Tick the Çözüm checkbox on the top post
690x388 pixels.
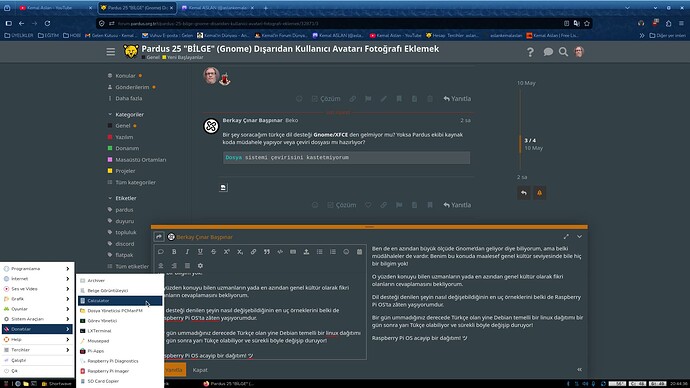tap(326, 99)
